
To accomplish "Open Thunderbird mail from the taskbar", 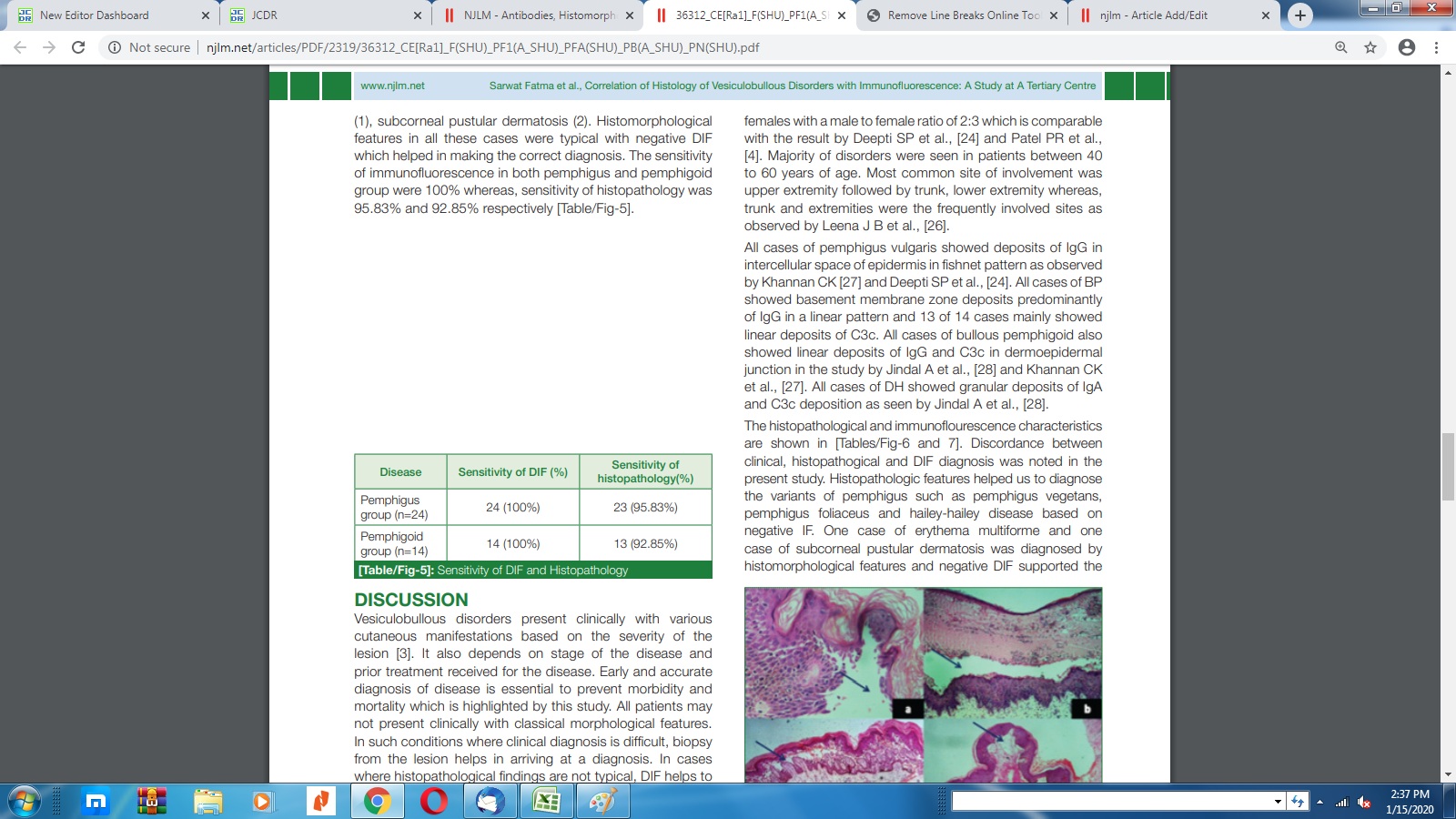I will pyautogui.click(x=490, y=802).
